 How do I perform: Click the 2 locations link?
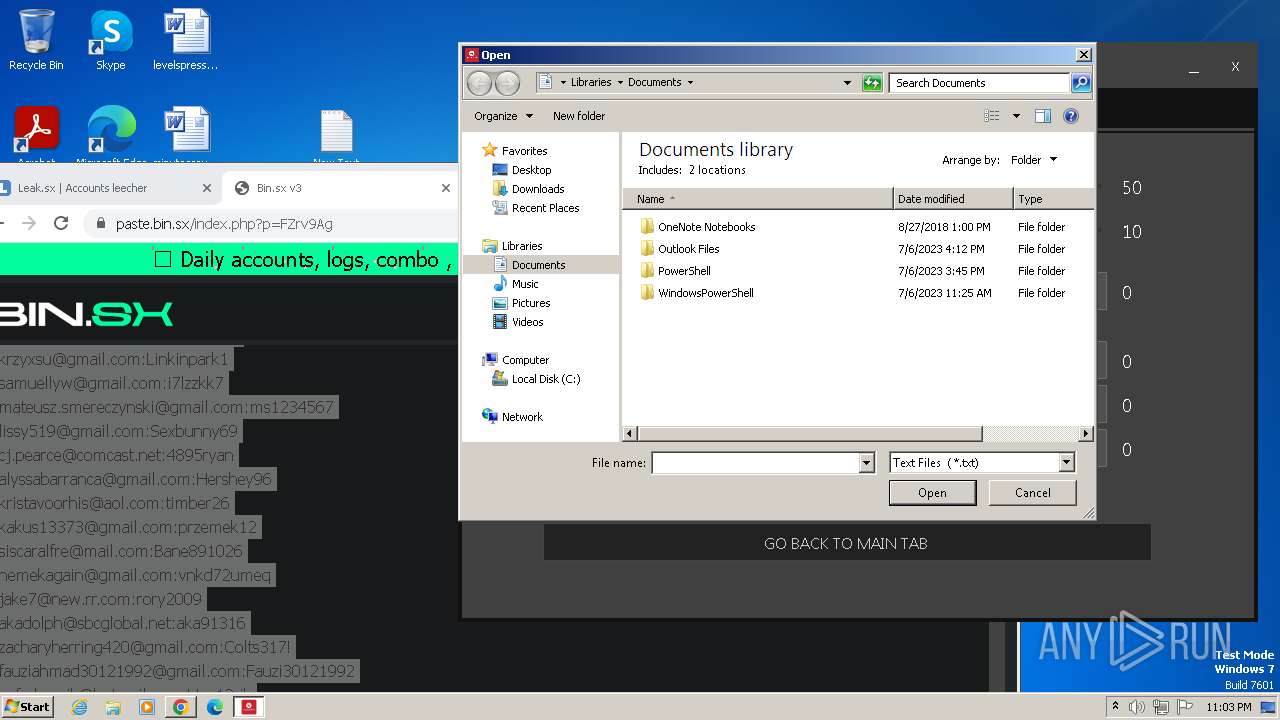(x=717, y=170)
